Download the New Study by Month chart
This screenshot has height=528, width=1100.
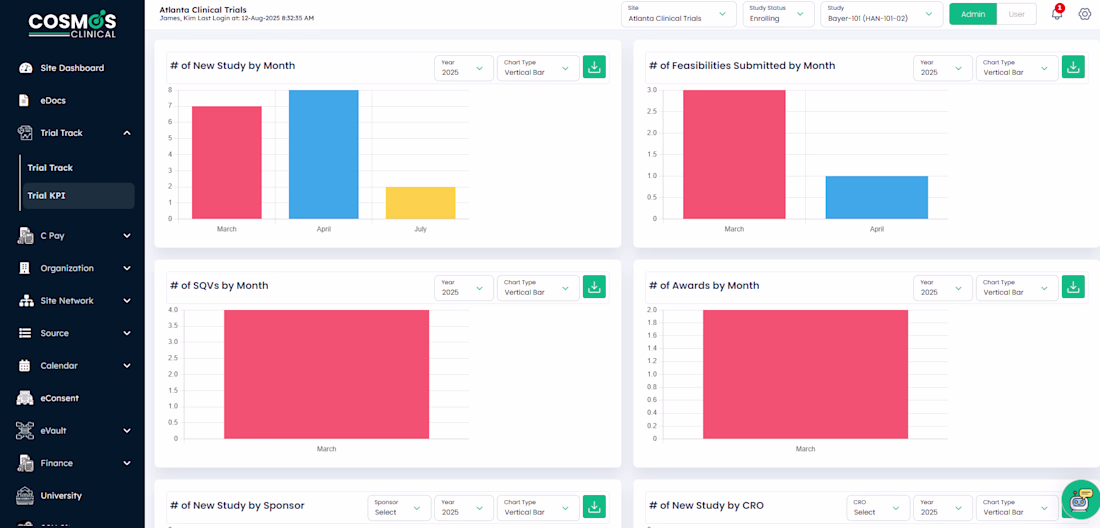[594, 67]
